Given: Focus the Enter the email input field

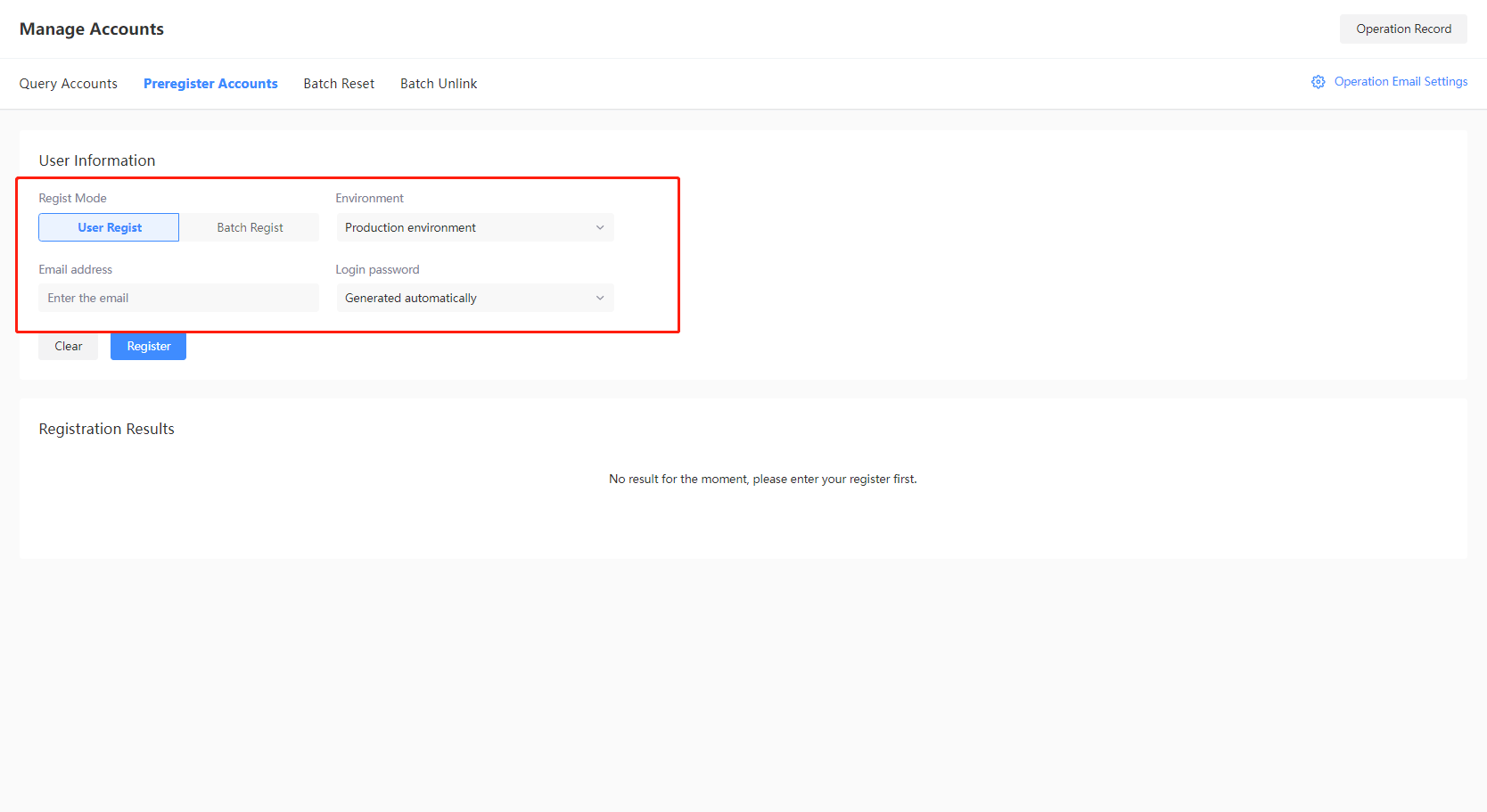Looking at the screenshot, I should pyautogui.click(x=178, y=298).
